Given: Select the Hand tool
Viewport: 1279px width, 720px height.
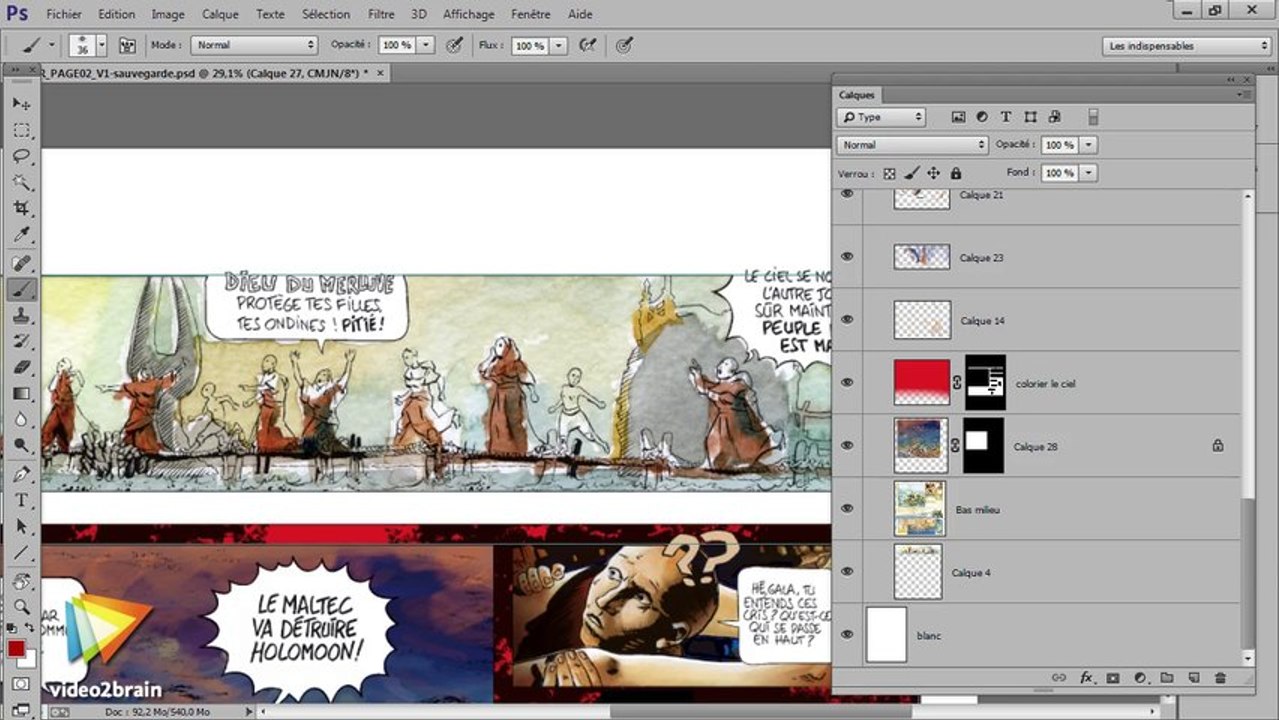Looking at the screenshot, I should coord(22,580).
